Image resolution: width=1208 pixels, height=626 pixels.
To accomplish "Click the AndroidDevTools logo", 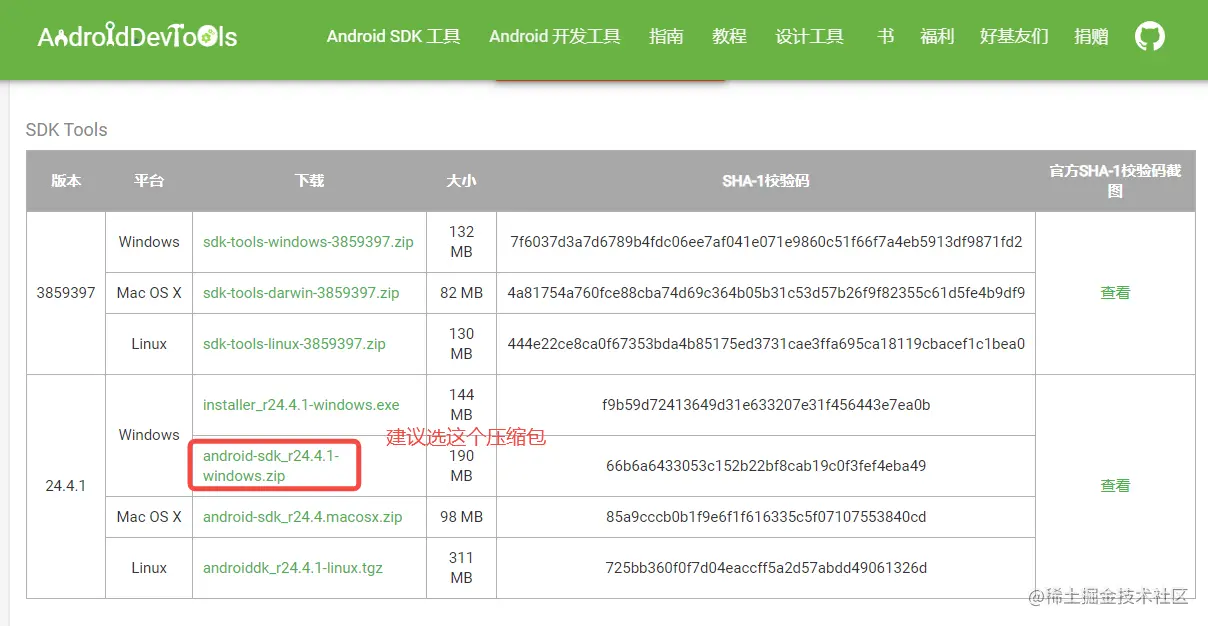I will [x=137, y=37].
